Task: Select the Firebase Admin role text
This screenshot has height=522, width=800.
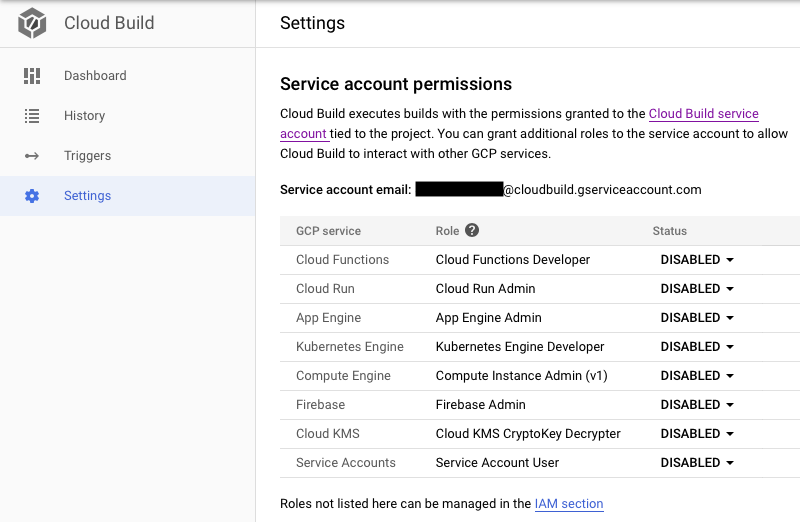Action: click(480, 405)
